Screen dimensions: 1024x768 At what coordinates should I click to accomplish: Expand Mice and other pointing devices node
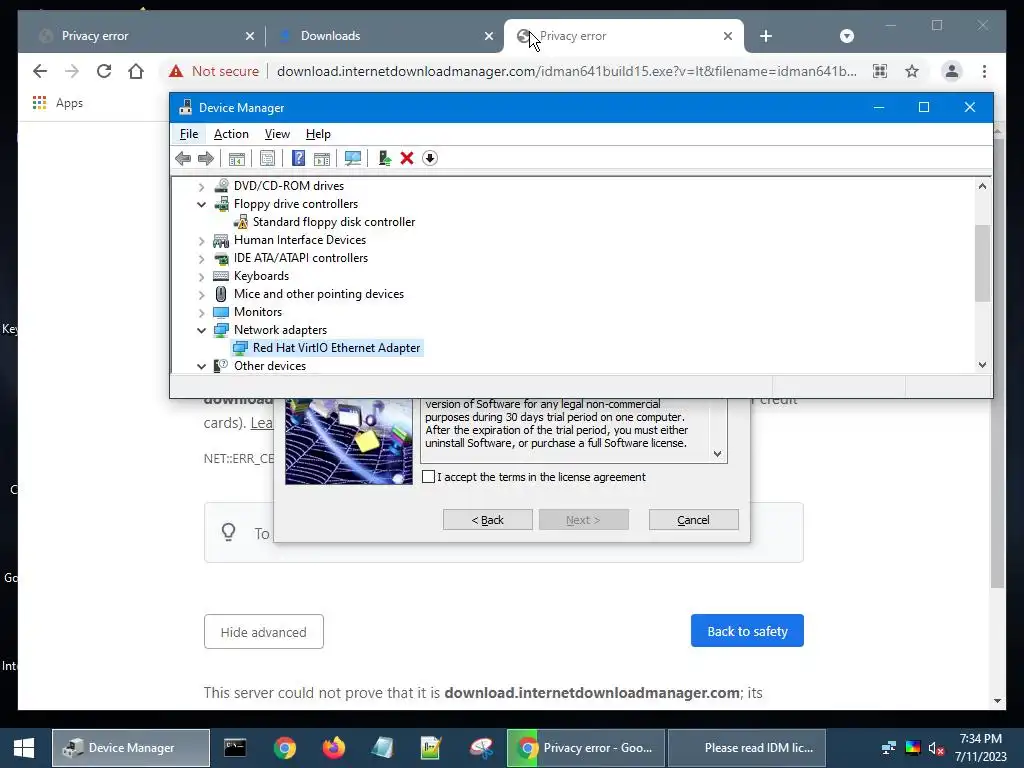[201, 295]
